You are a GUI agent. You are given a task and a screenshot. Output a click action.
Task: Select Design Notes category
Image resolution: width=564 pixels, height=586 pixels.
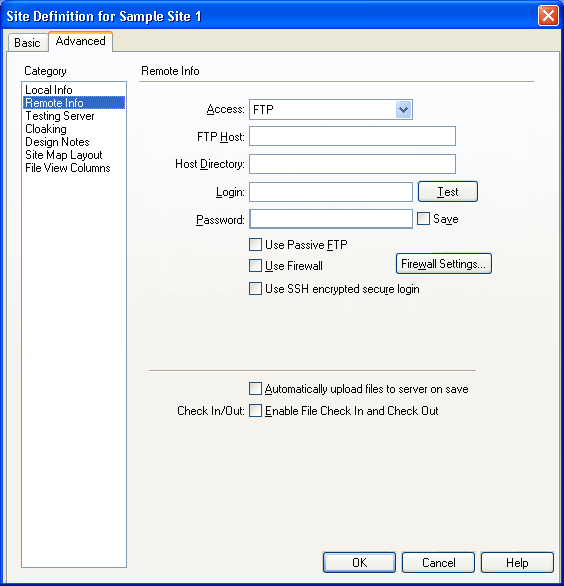[x=57, y=142]
